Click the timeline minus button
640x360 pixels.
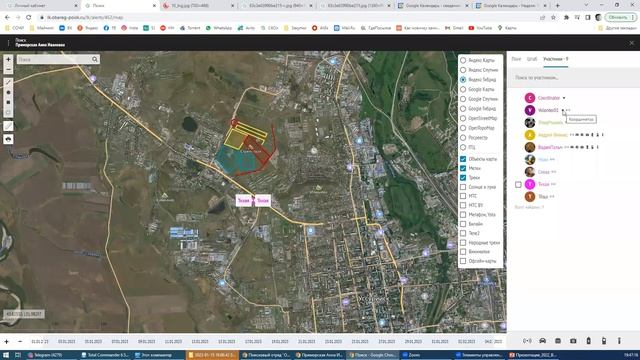[x=20, y=341]
